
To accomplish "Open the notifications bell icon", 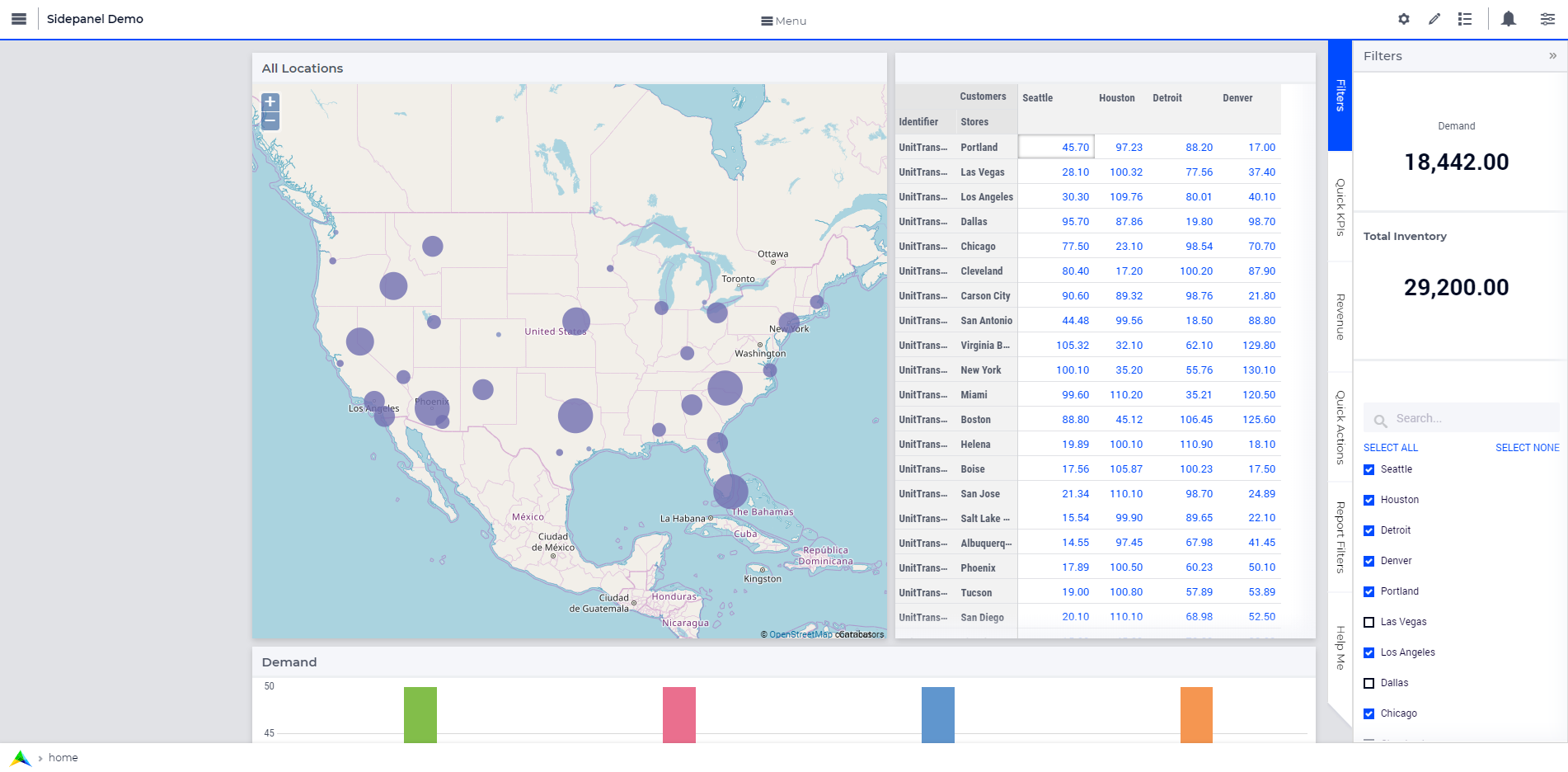I will [1508, 19].
